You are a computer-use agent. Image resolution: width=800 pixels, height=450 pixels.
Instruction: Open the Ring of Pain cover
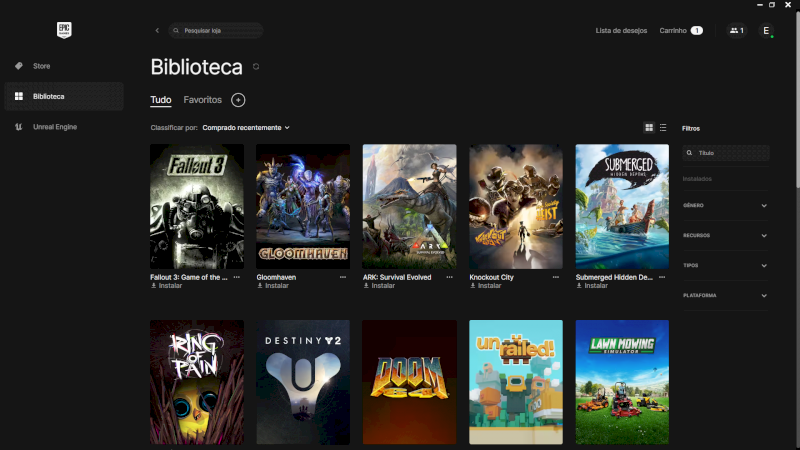pos(197,382)
